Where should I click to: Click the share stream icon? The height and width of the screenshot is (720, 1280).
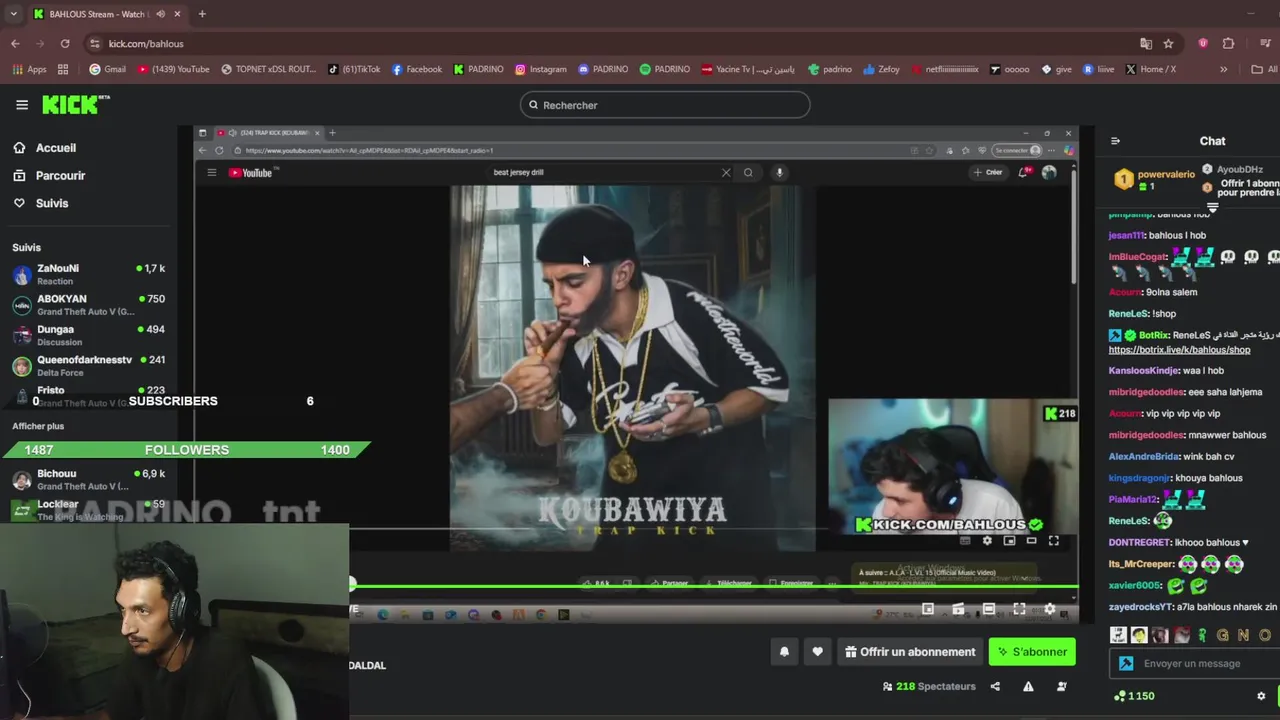[995, 686]
